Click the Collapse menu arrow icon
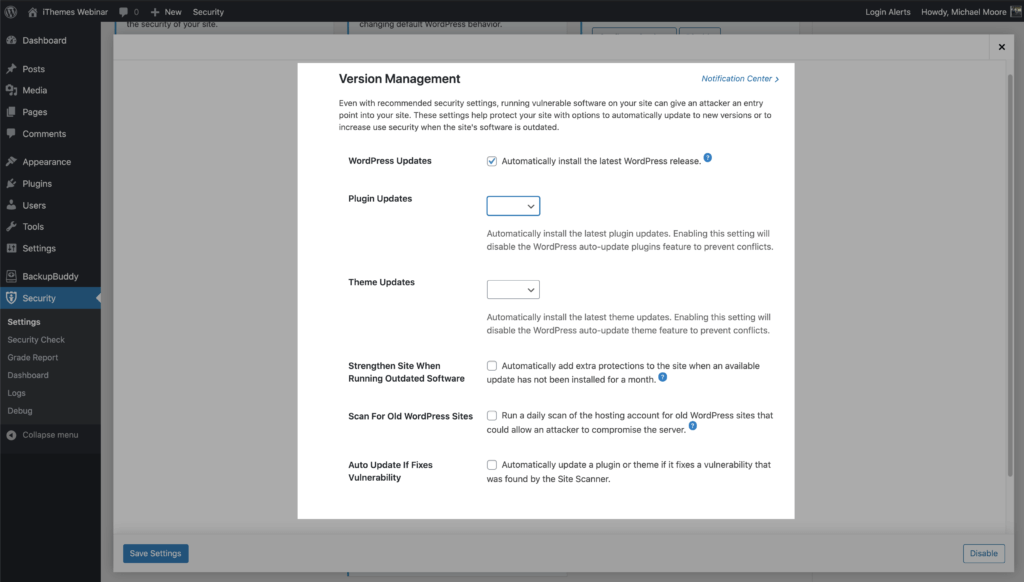 pyautogui.click(x=11, y=435)
